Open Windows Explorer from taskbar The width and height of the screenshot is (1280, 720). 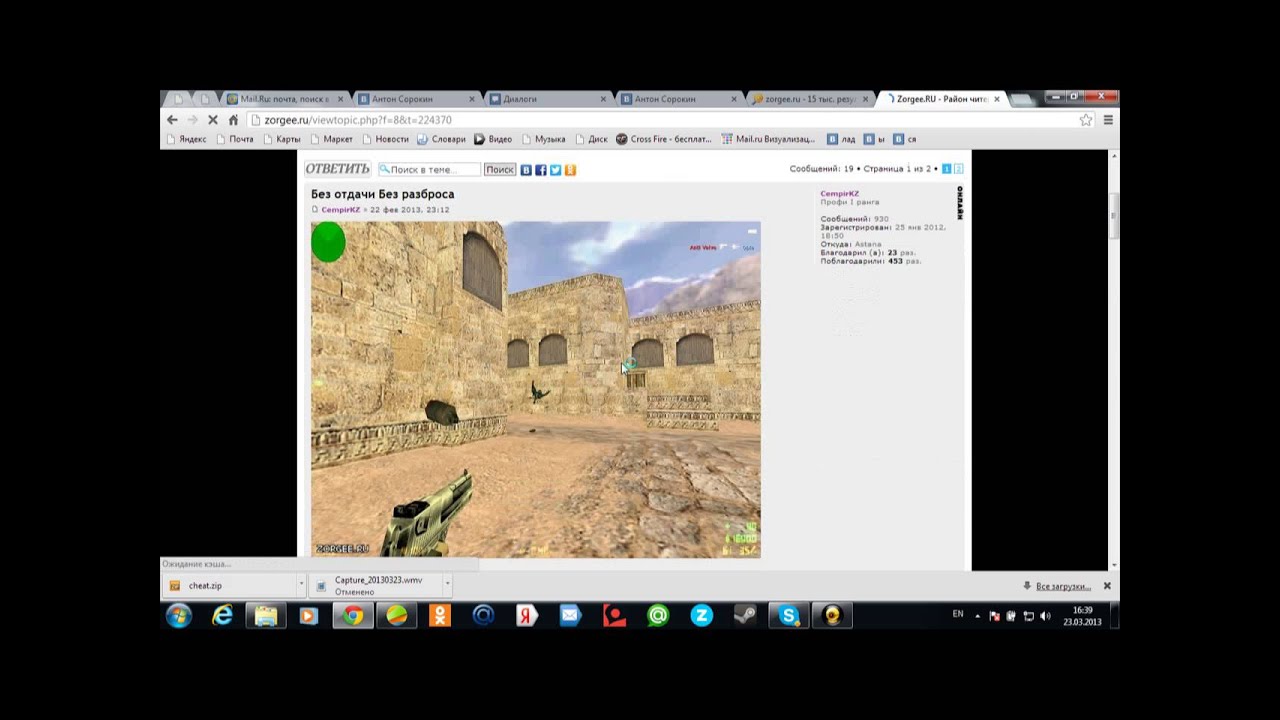[x=266, y=616]
